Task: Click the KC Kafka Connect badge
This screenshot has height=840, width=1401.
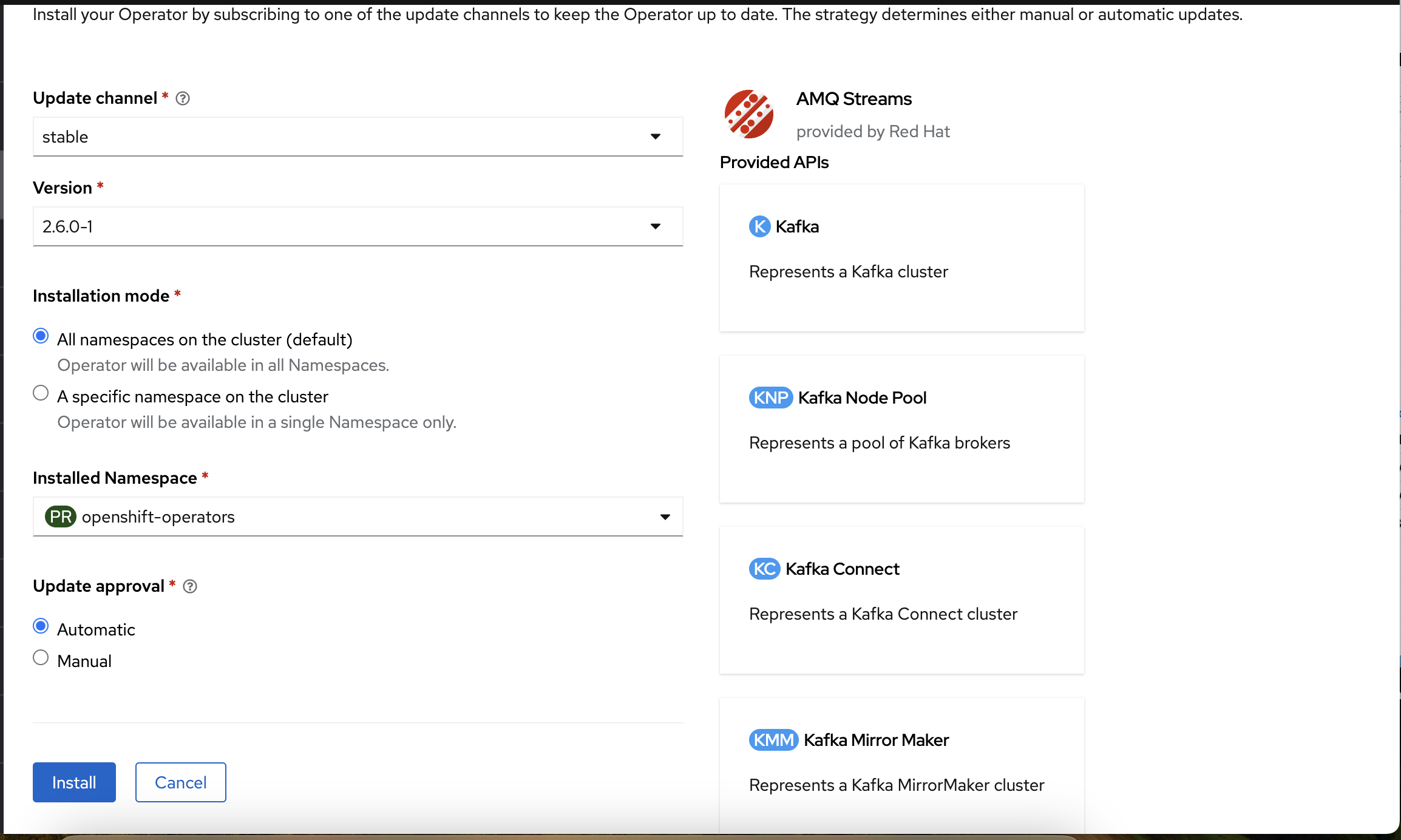Action: pos(764,569)
